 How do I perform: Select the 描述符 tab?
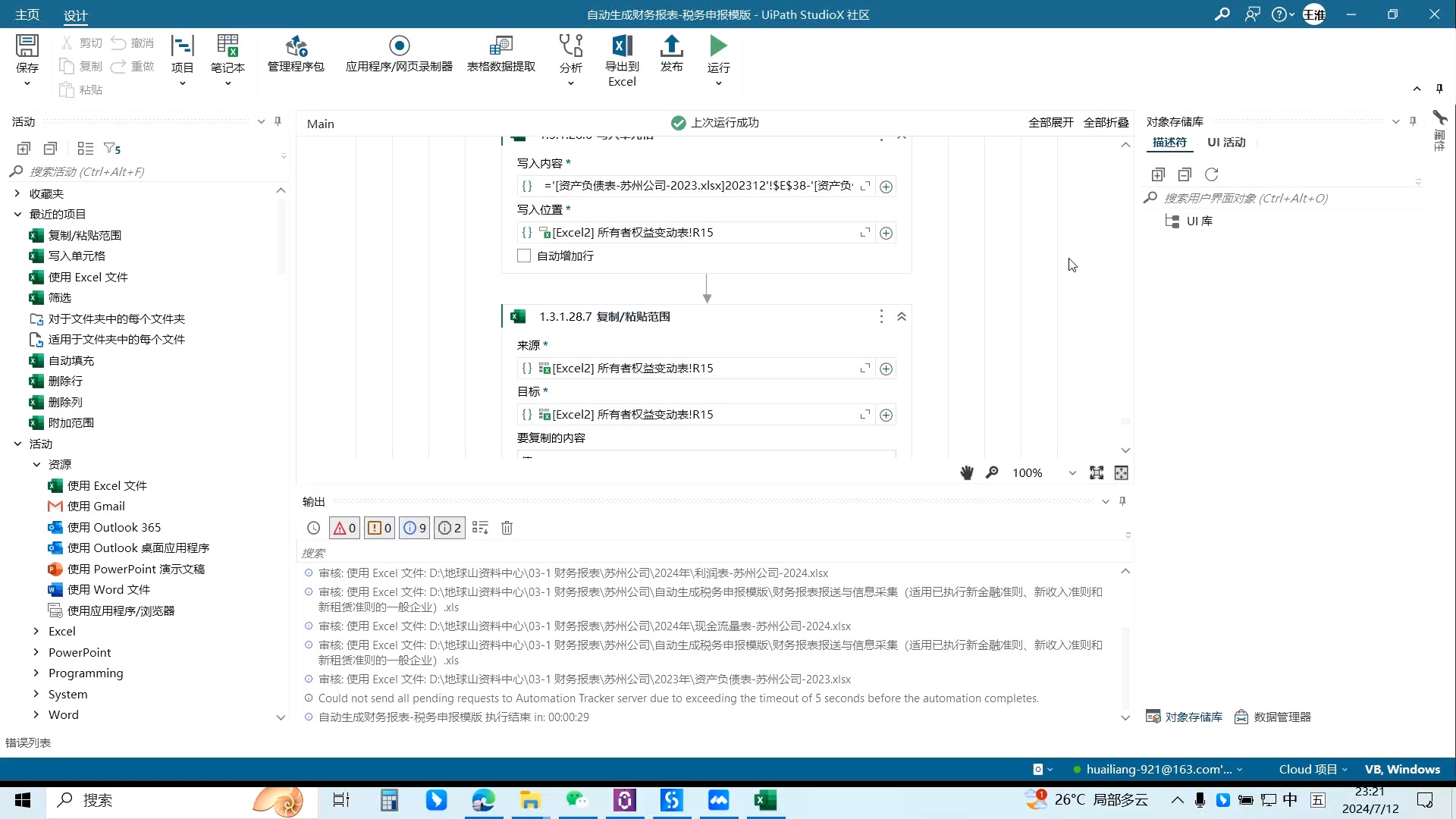(x=1169, y=143)
